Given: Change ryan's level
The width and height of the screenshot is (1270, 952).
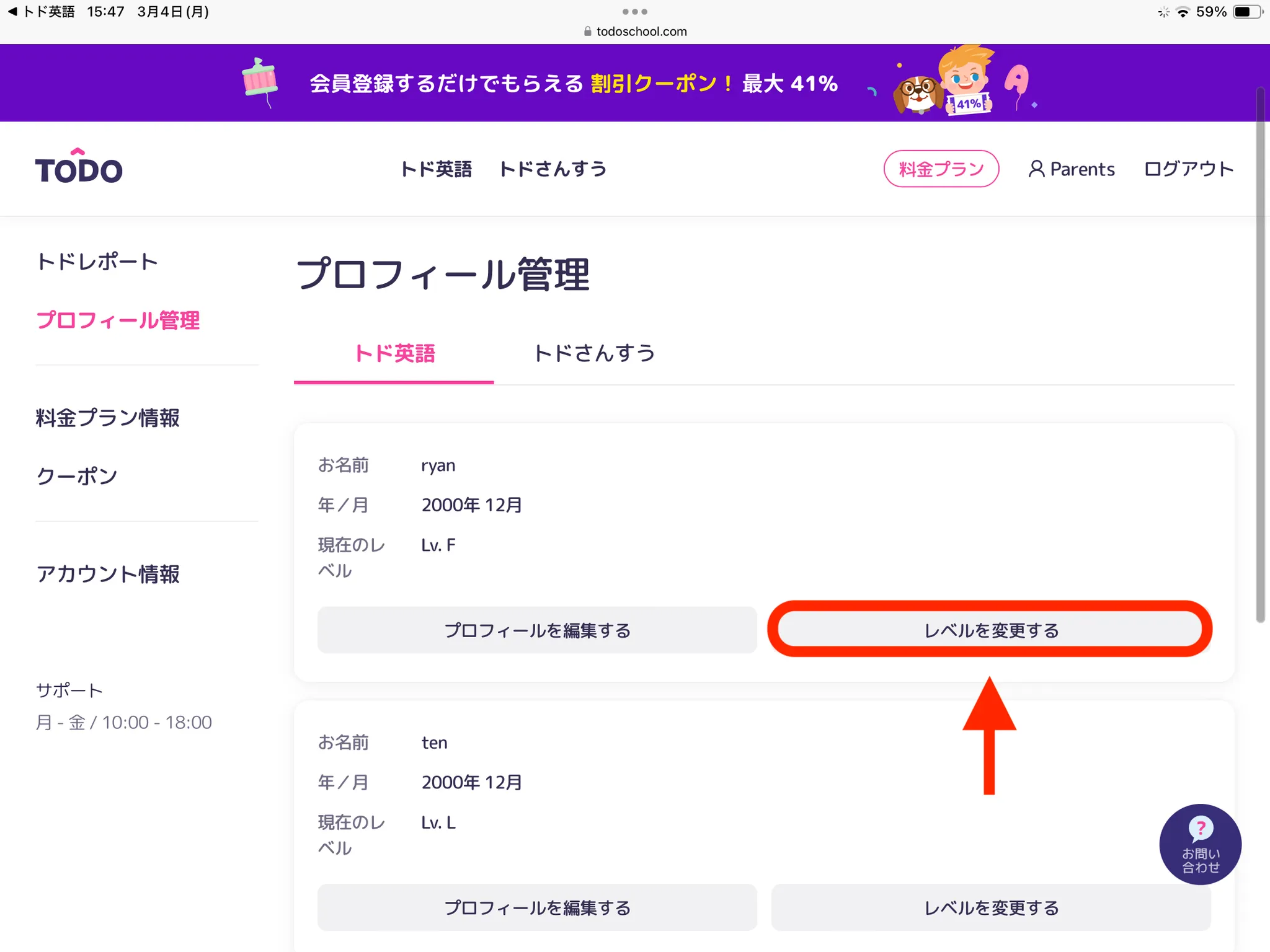Looking at the screenshot, I should (990, 630).
